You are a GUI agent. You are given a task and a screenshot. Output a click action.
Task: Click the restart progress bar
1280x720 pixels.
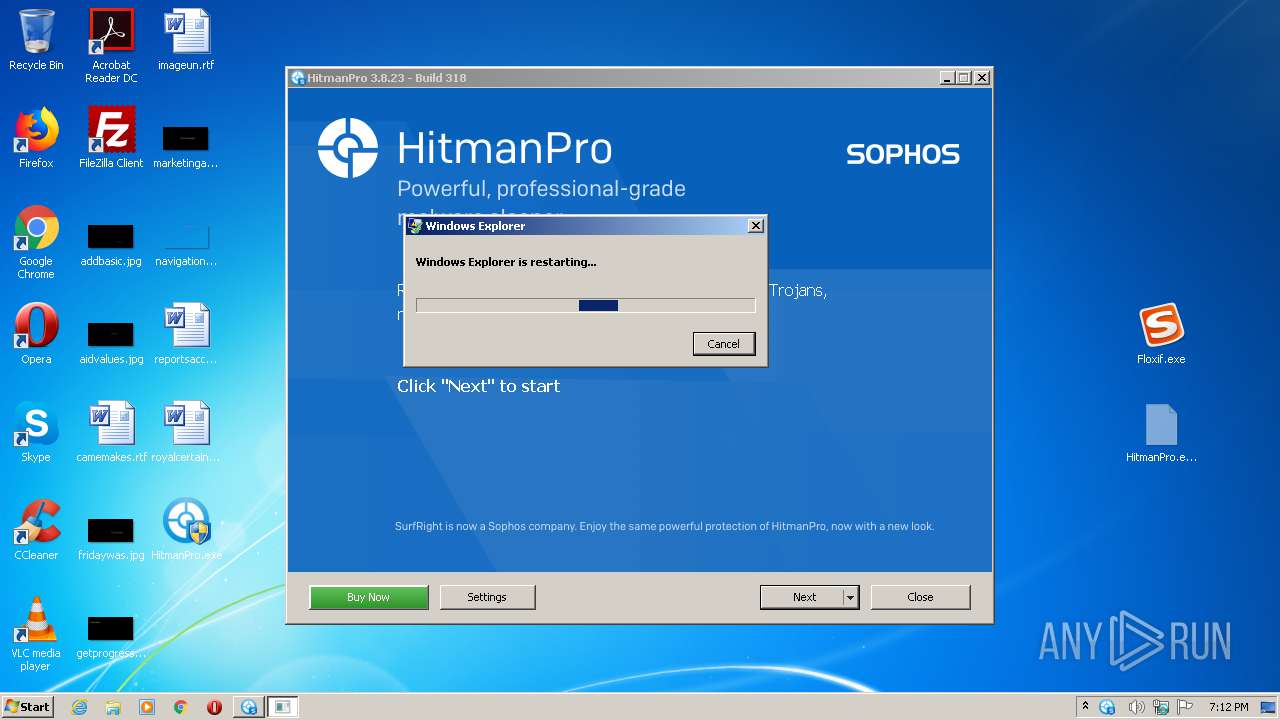tap(585, 306)
